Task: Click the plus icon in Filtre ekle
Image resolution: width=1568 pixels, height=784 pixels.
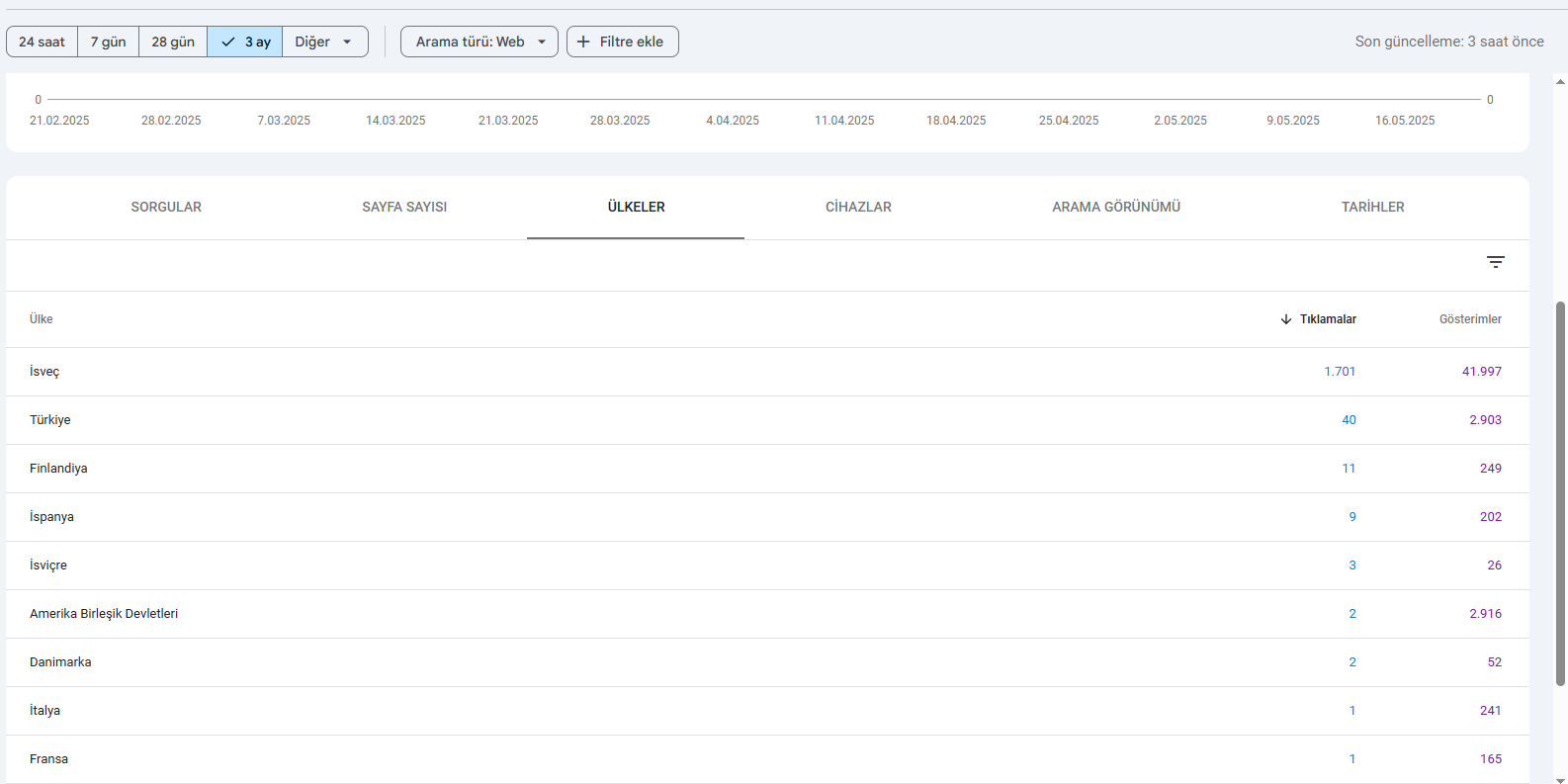Action: point(583,42)
